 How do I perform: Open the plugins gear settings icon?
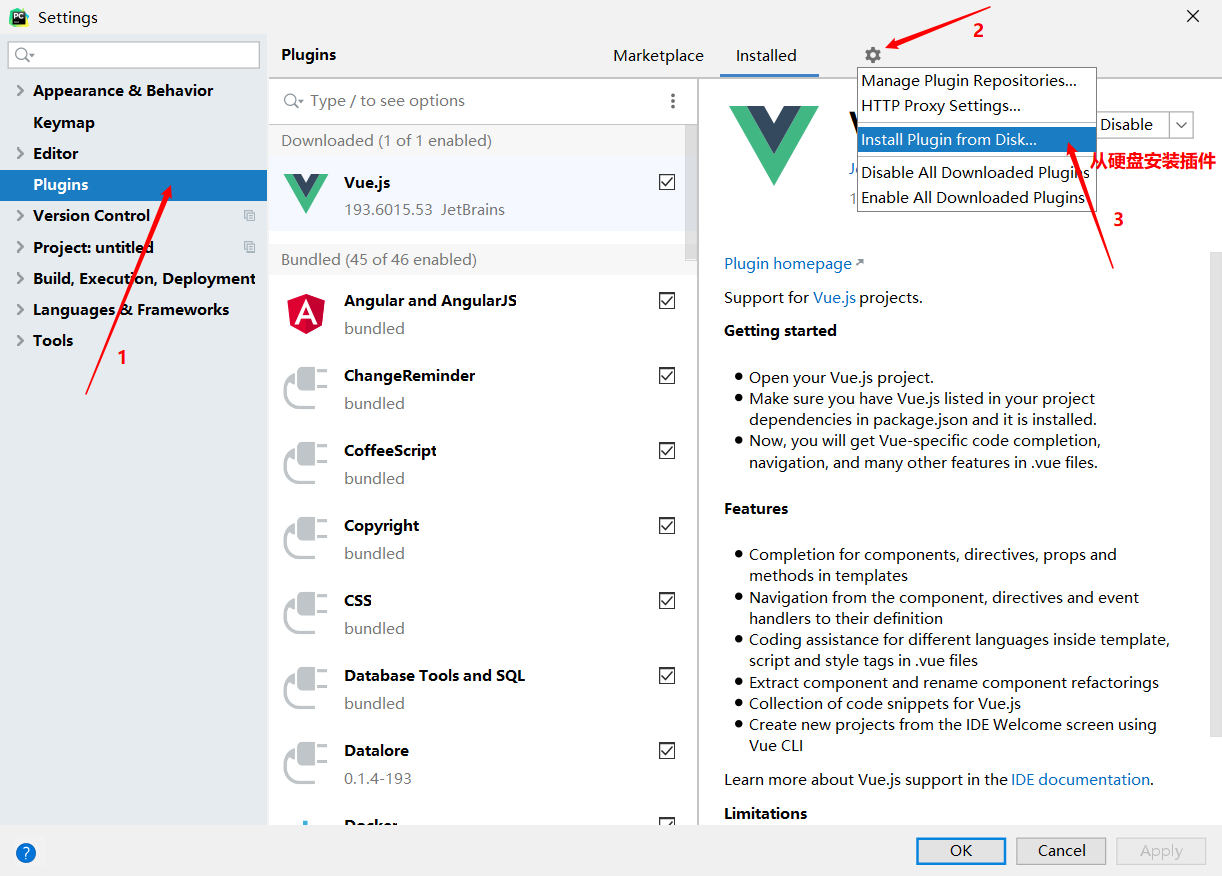tap(873, 55)
